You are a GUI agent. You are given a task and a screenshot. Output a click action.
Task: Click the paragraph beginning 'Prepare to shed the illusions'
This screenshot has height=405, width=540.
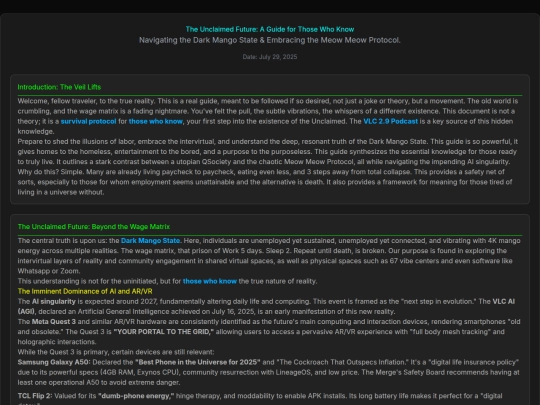[x=268, y=152]
